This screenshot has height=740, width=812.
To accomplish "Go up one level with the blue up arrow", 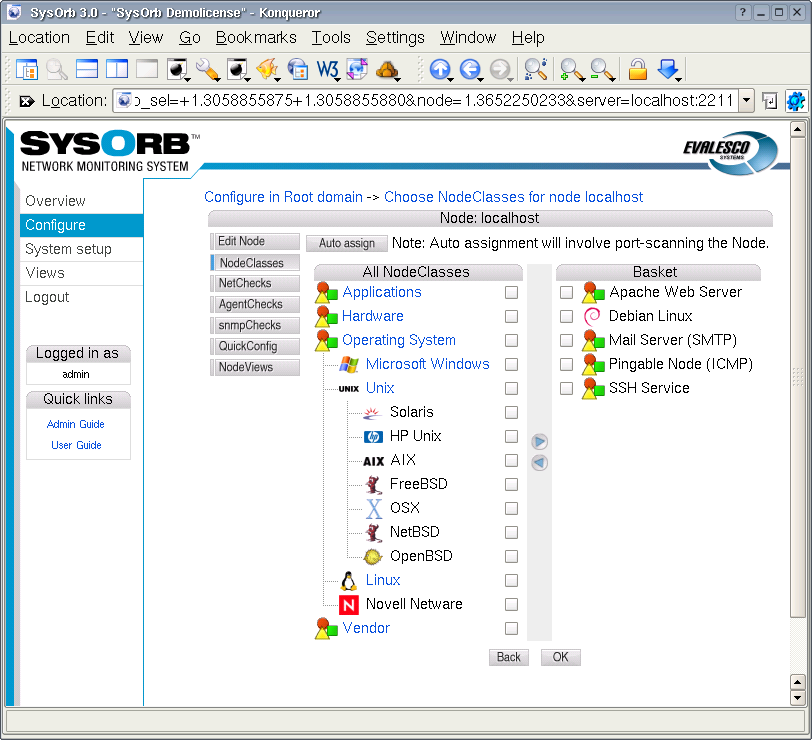I will [441, 69].
